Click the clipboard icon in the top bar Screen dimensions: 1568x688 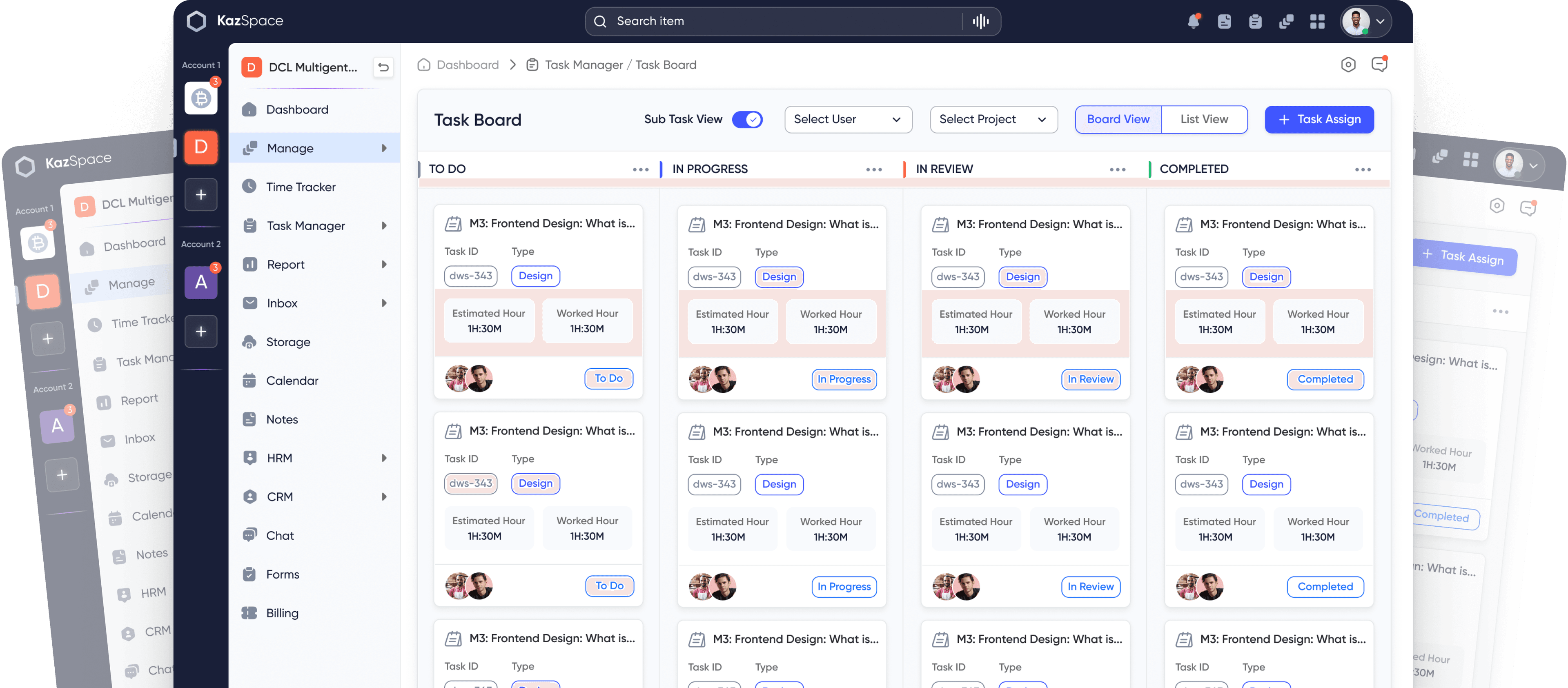(1255, 21)
